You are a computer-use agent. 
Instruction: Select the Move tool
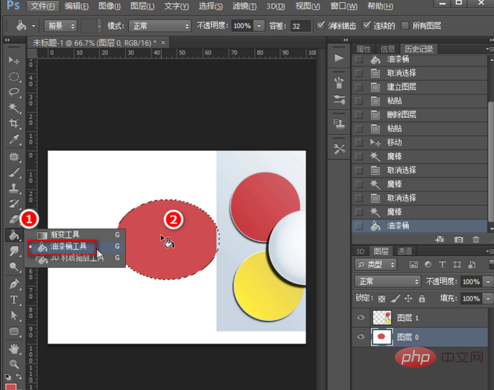(x=14, y=60)
